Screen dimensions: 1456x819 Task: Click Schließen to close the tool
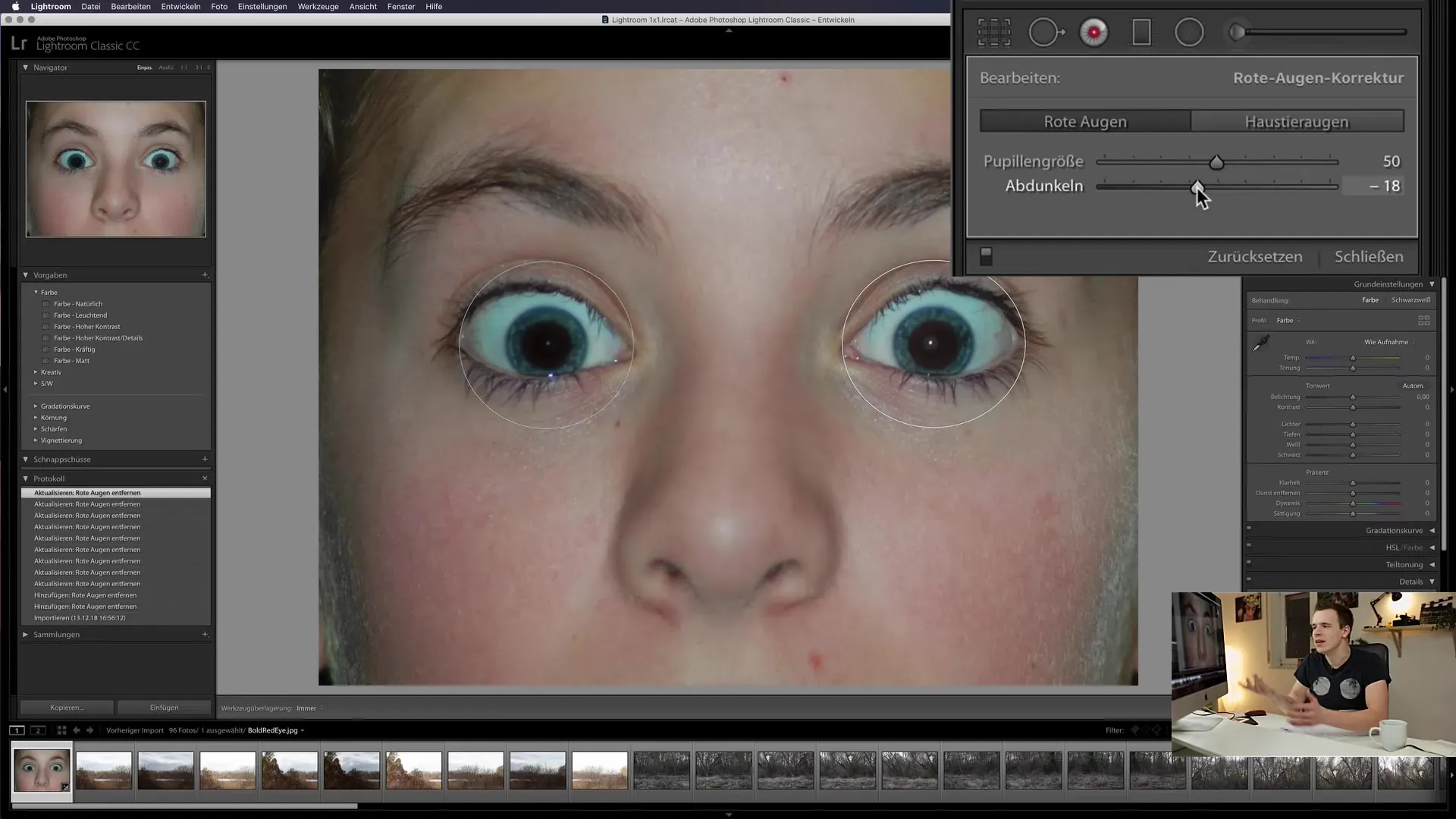[x=1369, y=256]
